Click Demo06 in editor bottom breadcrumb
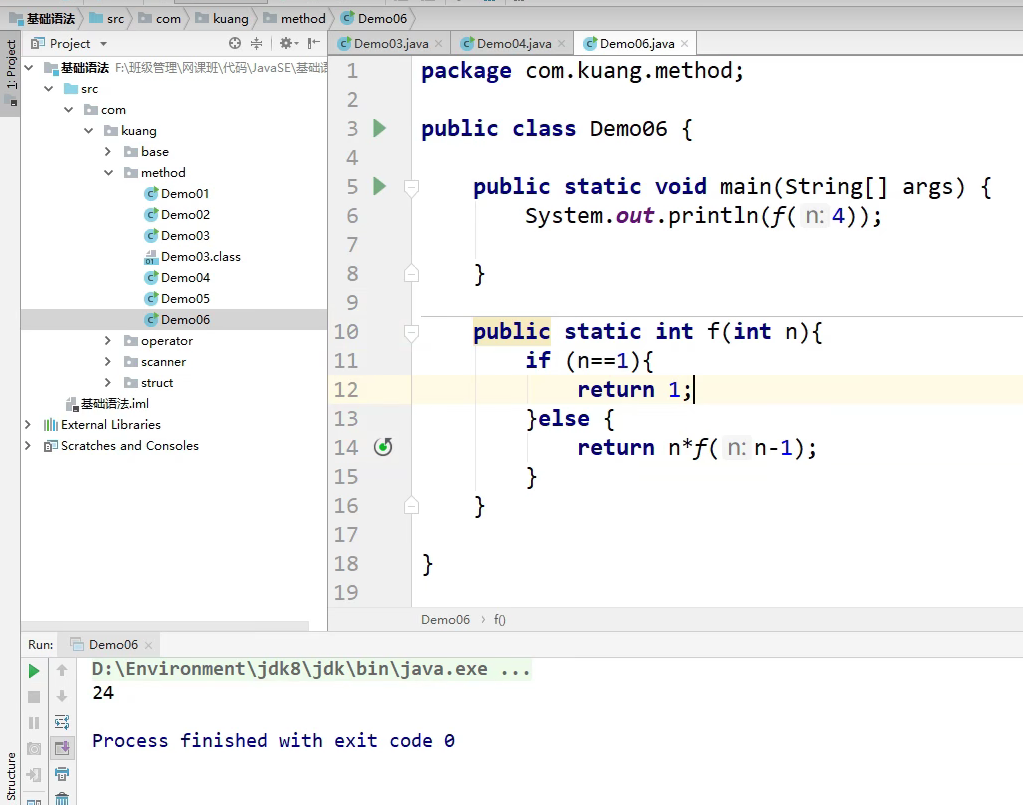 coord(445,619)
